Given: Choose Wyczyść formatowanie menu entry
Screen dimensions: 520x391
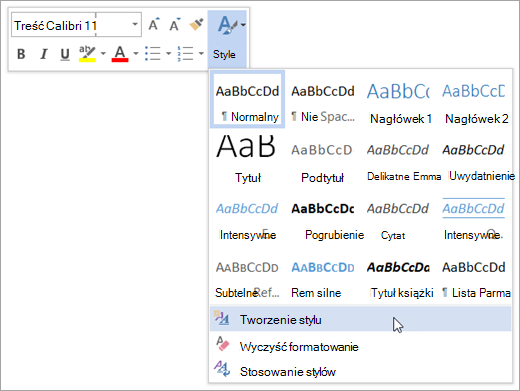Looking at the screenshot, I should click(x=361, y=346).
